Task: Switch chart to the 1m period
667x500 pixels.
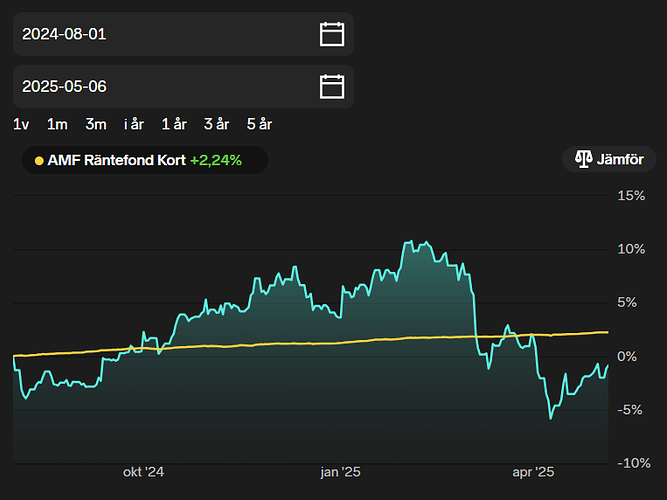Action: (58, 124)
